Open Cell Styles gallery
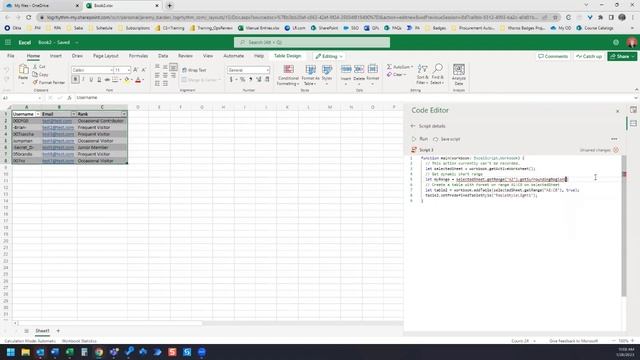The image size is (640, 360). click(x=327, y=75)
